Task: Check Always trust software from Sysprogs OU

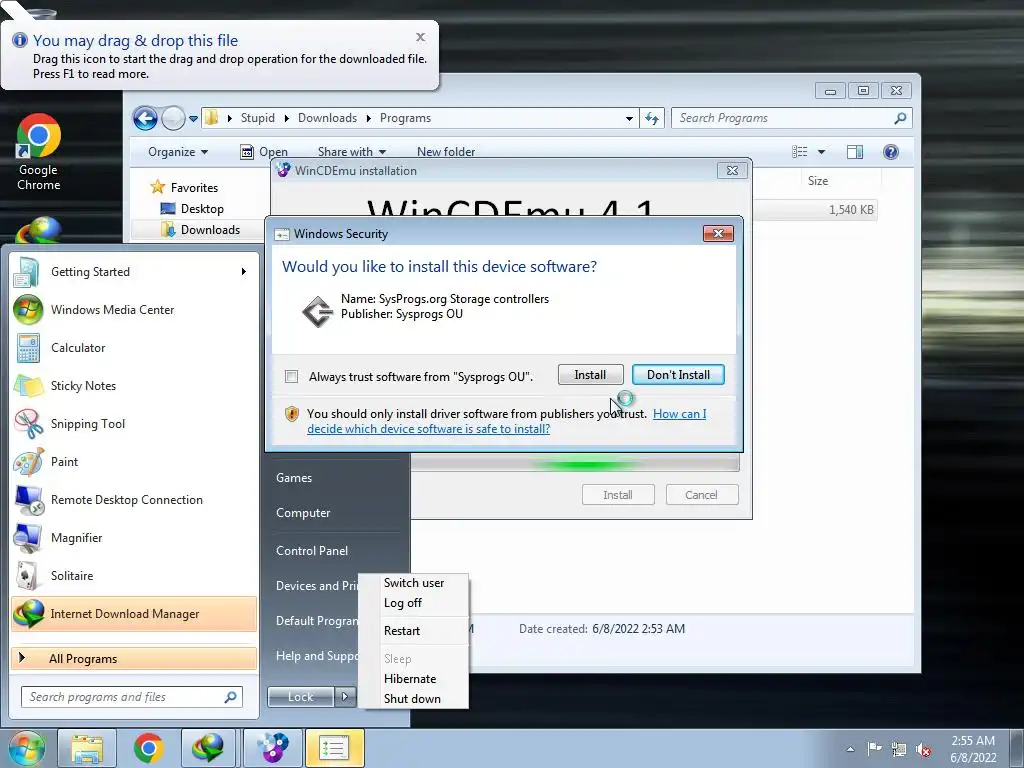Action: (x=291, y=376)
